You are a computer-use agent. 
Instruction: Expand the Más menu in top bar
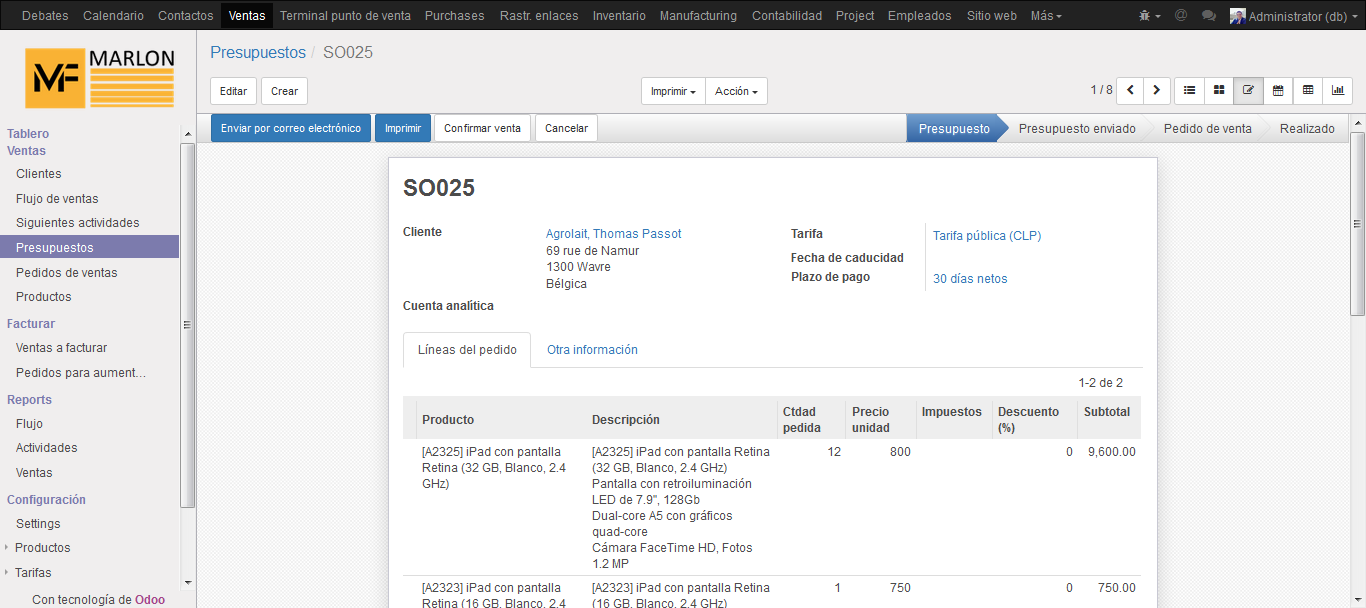tap(1046, 16)
